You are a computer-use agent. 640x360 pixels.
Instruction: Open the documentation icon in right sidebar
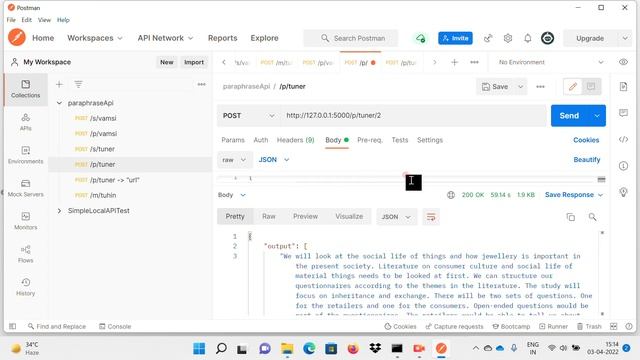click(x=623, y=87)
